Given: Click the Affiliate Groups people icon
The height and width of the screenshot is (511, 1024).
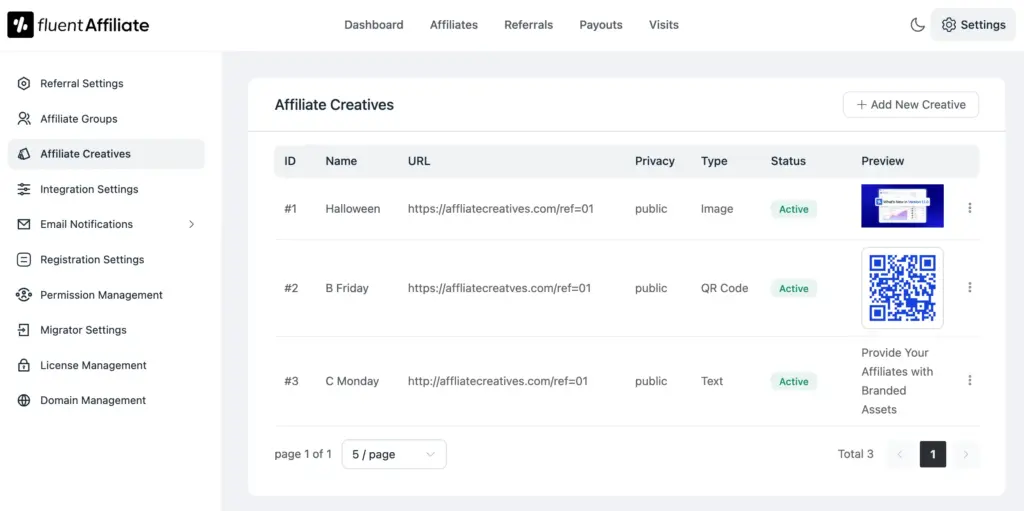Looking at the screenshot, I should coord(24,119).
